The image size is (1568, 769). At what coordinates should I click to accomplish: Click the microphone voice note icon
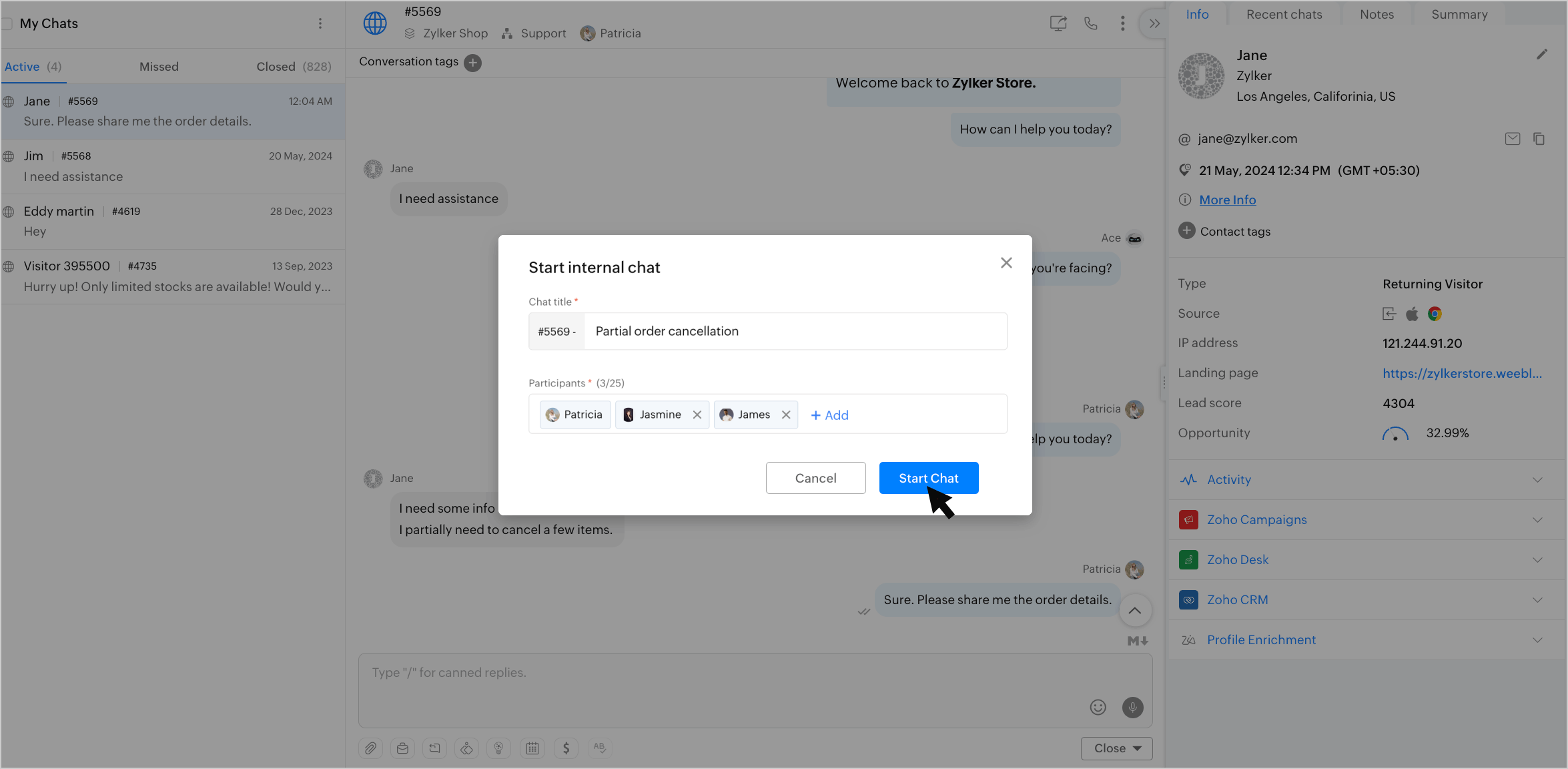point(1132,707)
